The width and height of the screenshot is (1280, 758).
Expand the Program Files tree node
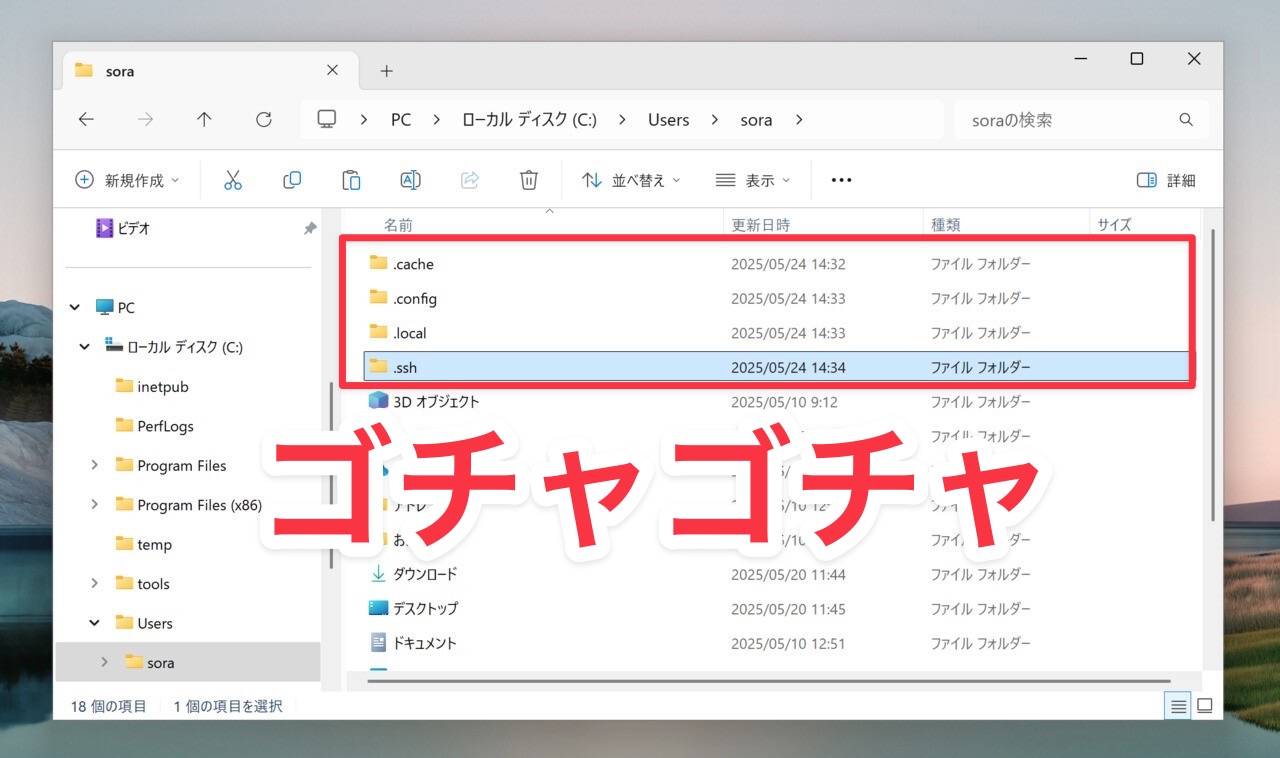click(95, 465)
